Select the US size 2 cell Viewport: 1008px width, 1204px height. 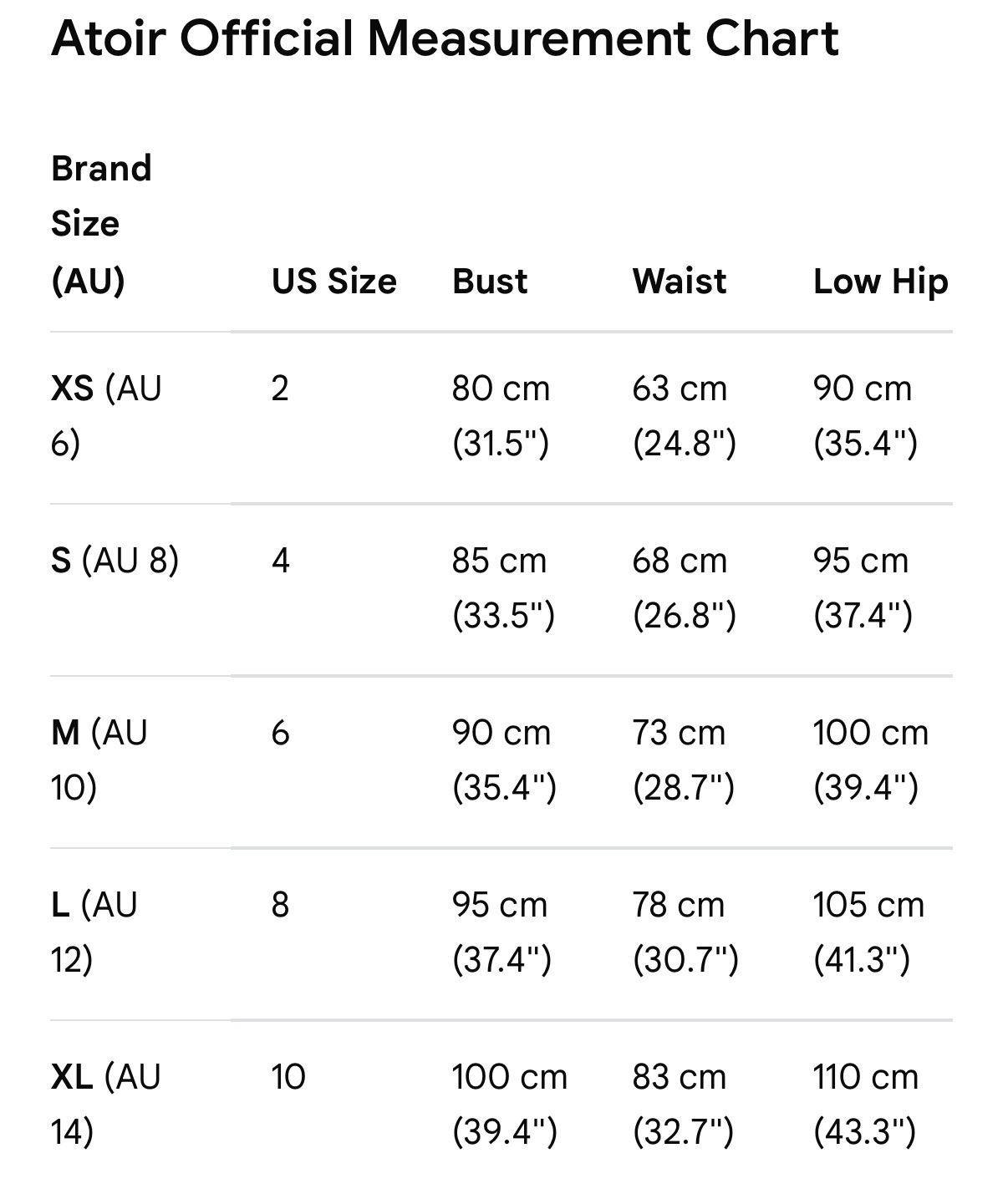pos(280,389)
